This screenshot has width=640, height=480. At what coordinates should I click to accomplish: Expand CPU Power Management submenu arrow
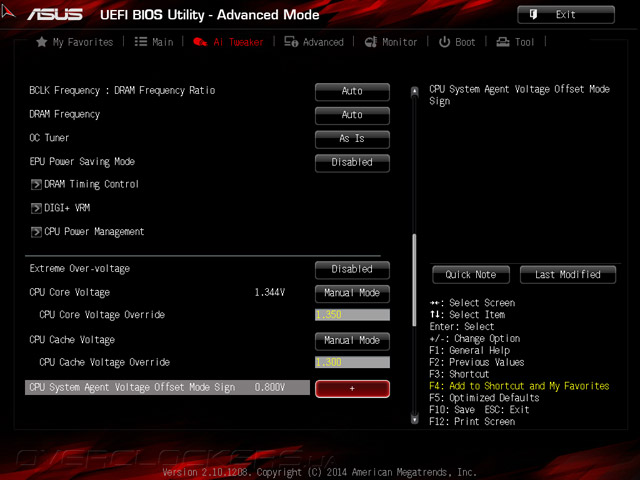coord(36,232)
